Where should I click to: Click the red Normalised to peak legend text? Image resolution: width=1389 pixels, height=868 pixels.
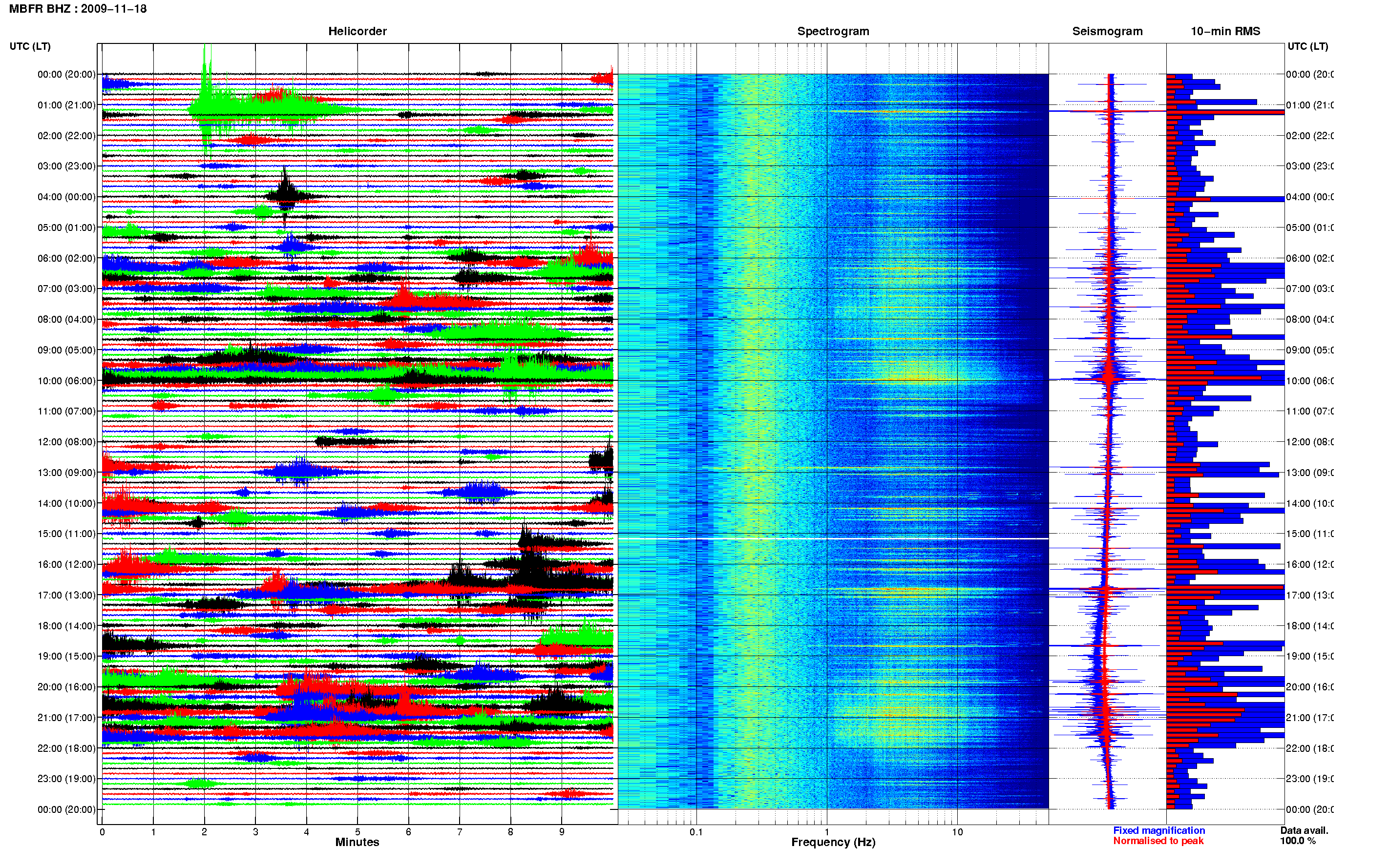click(x=1158, y=841)
